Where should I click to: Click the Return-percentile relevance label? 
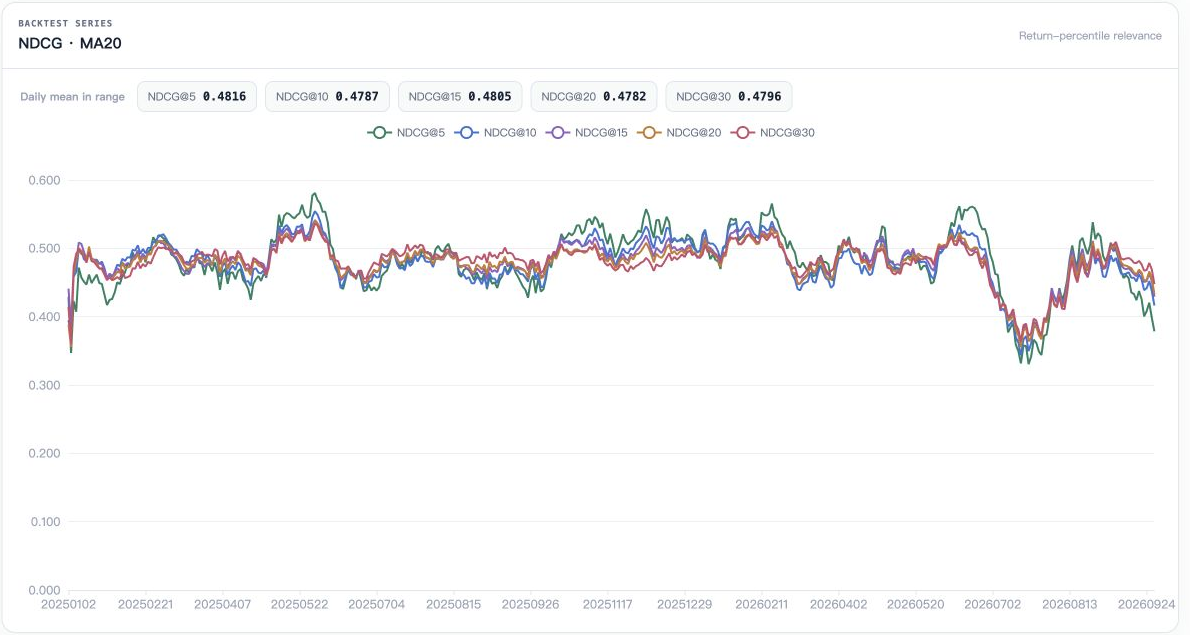point(1090,36)
